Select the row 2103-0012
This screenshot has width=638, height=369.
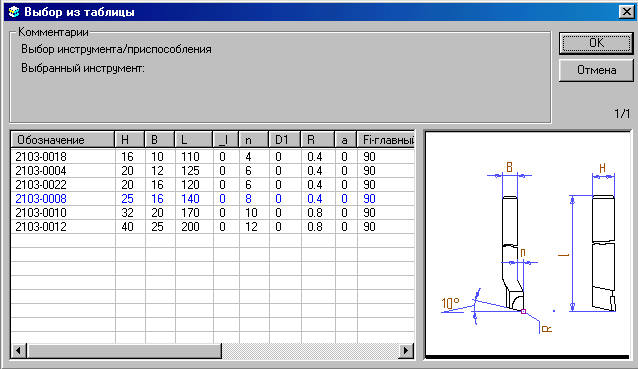(212, 227)
